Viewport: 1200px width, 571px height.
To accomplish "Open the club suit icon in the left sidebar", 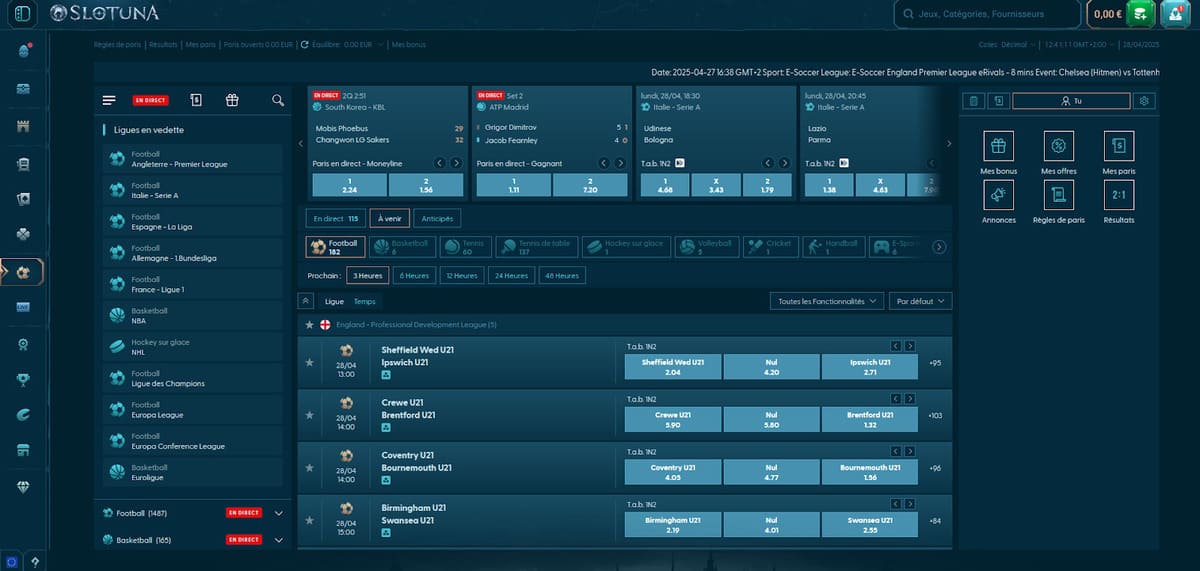I will (24, 234).
